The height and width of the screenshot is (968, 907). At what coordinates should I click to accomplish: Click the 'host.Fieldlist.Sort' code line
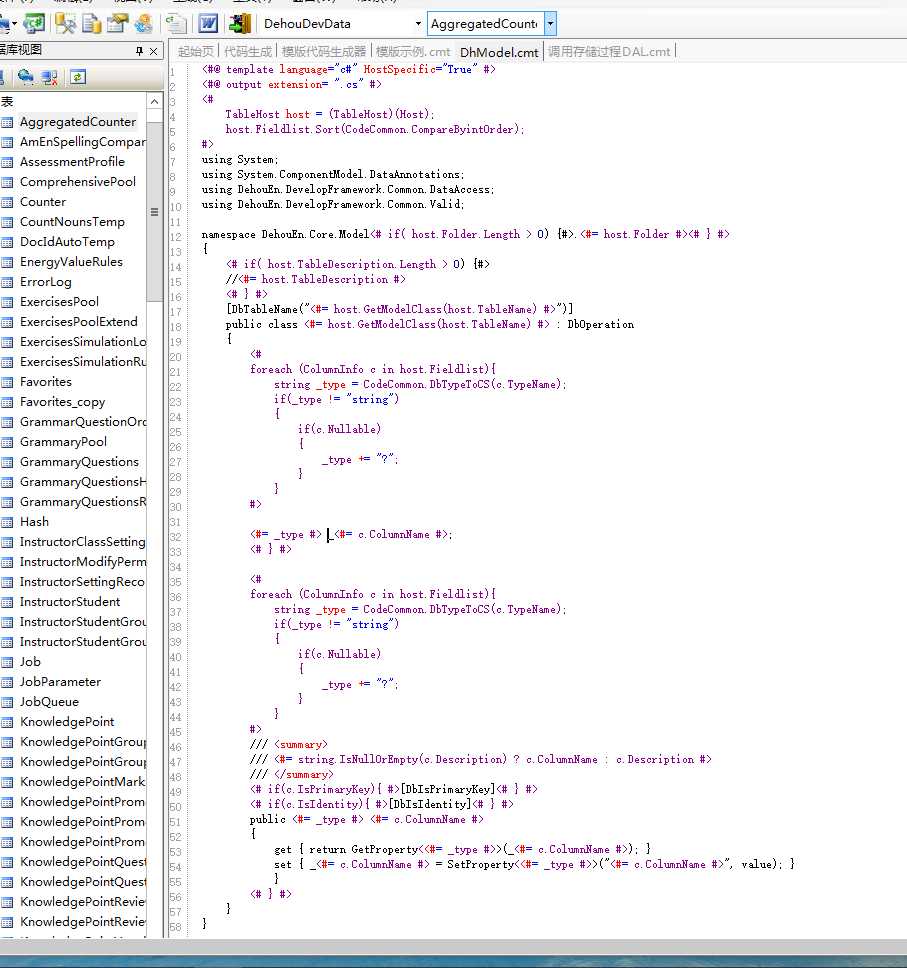(375, 129)
